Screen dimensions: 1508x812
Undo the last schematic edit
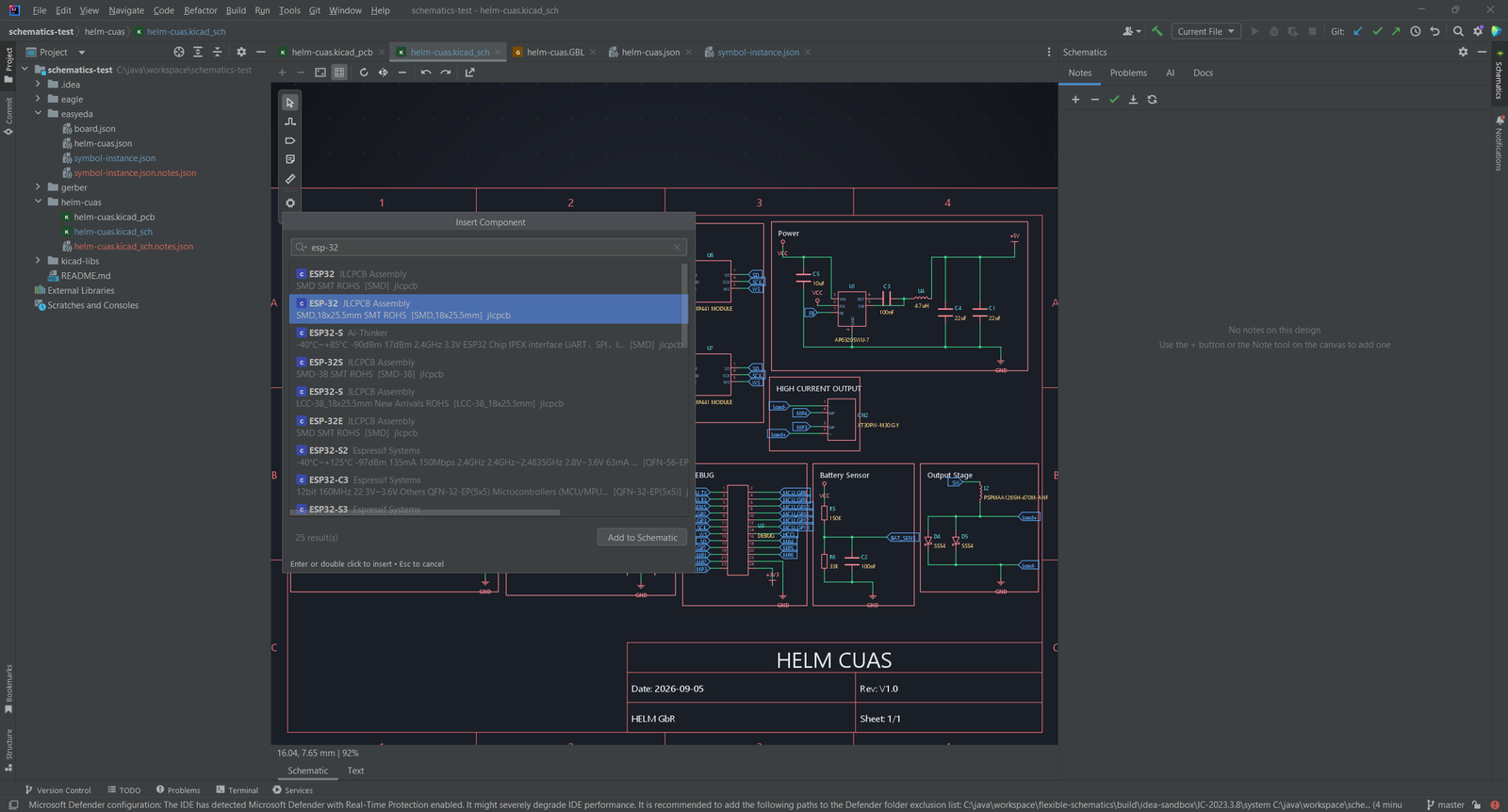(426, 73)
